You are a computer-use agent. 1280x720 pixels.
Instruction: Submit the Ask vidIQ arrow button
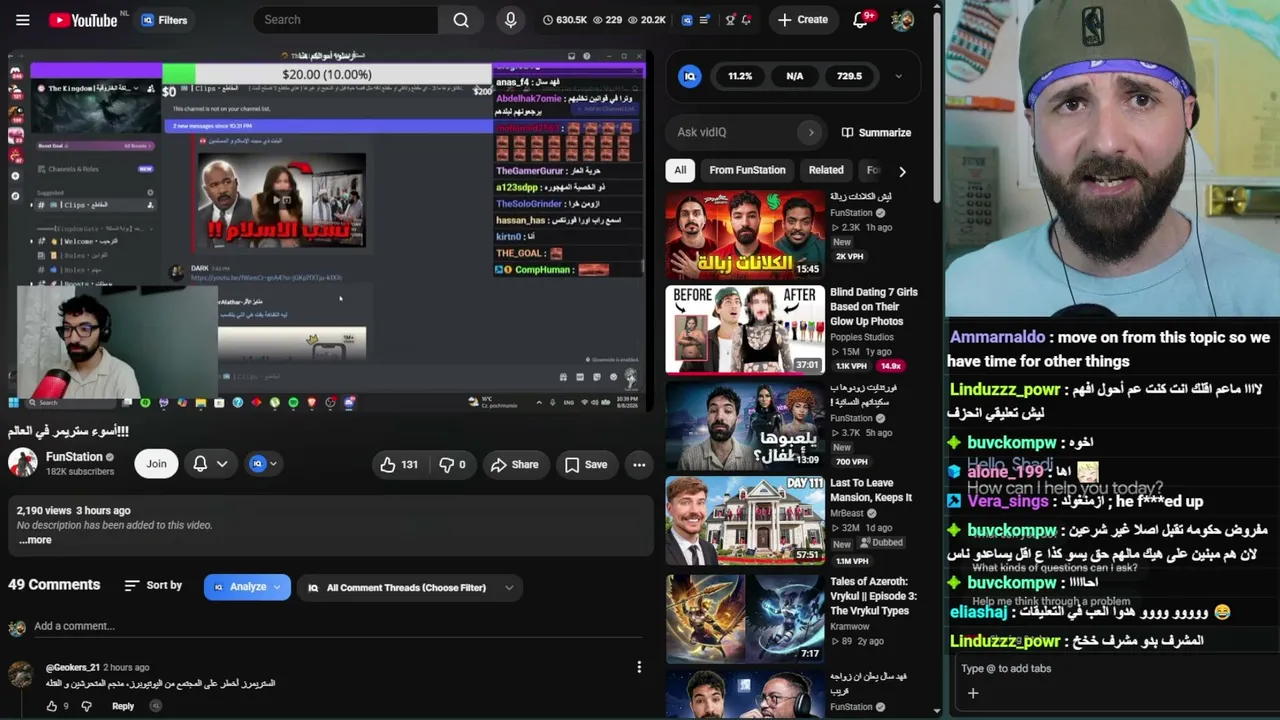(x=811, y=132)
